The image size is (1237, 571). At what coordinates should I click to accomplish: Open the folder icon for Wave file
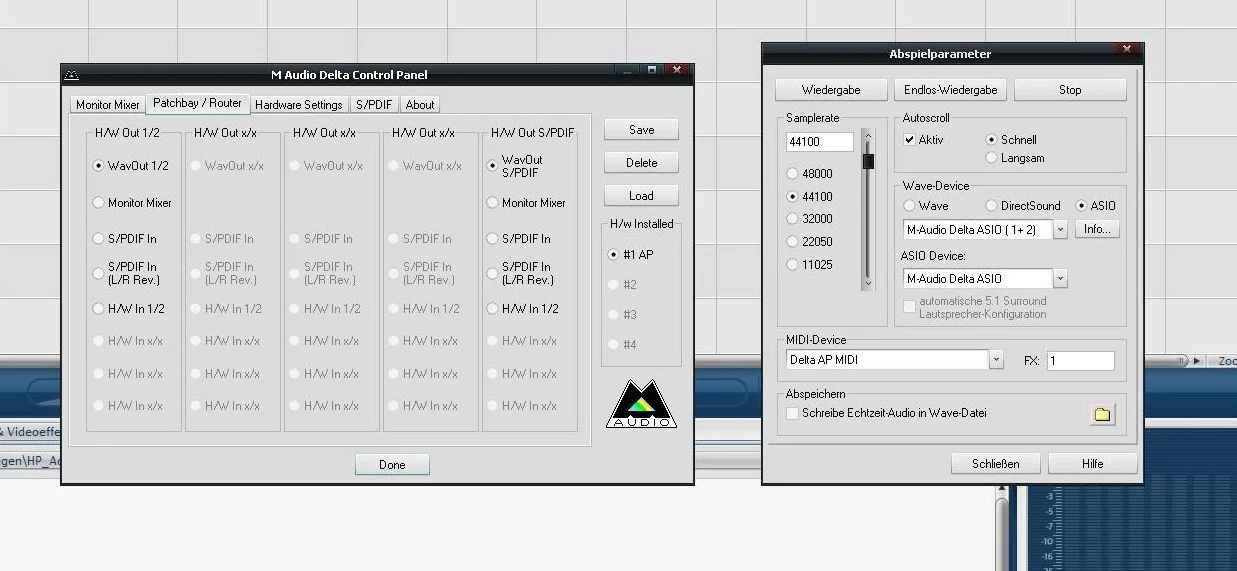click(1102, 414)
